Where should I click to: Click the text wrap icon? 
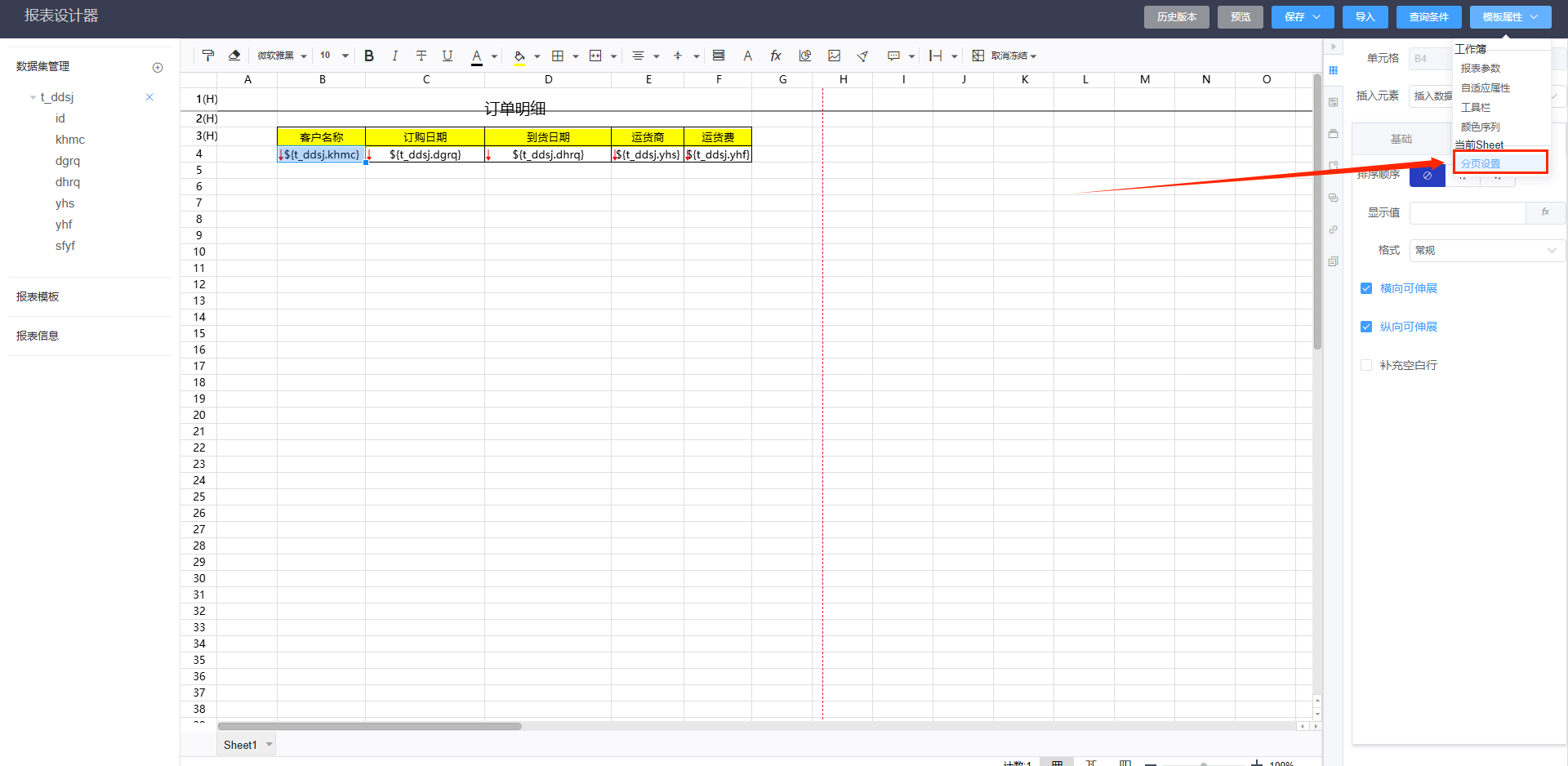pos(719,56)
